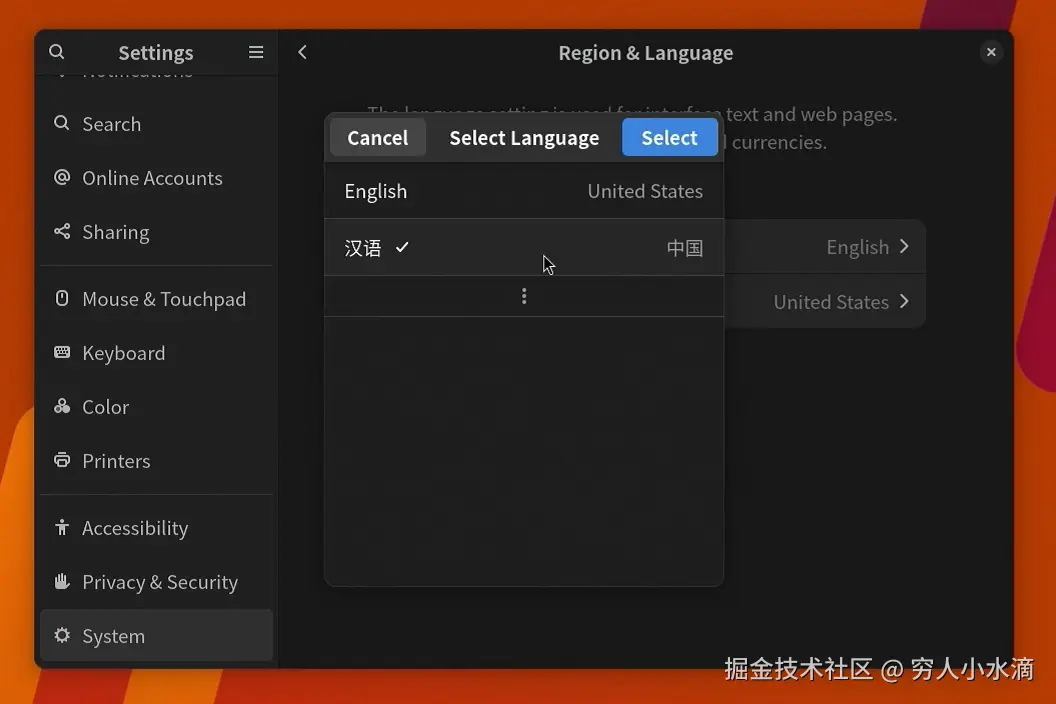Click the System gear icon
The image size is (1056, 704).
click(x=62, y=635)
